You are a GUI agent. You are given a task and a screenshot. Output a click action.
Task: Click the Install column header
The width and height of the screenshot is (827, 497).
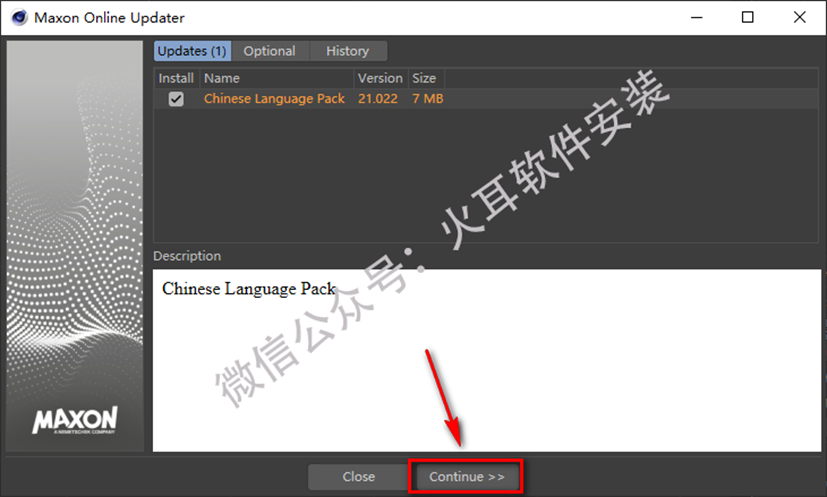coord(176,78)
